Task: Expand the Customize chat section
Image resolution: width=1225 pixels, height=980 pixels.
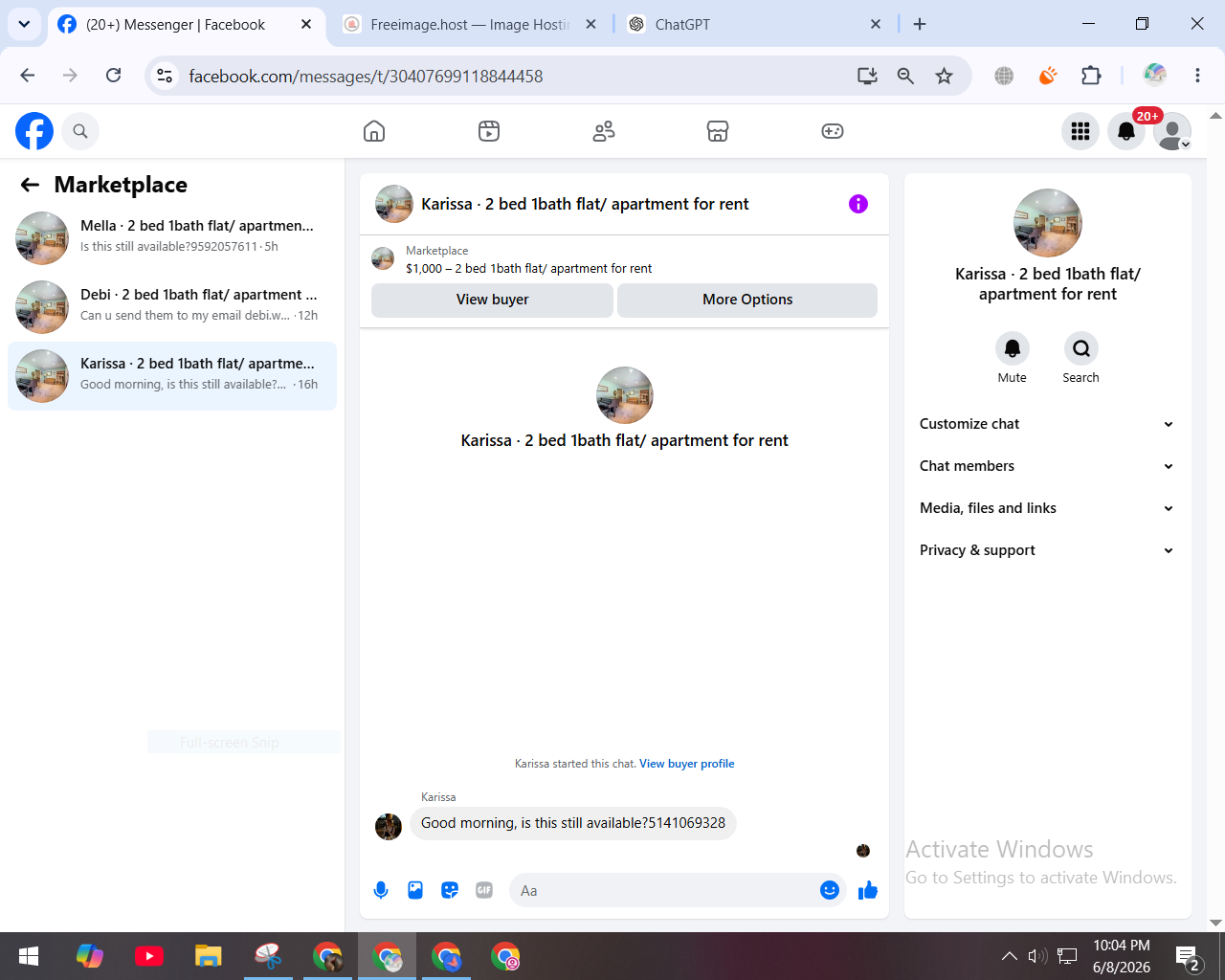Action: (1047, 424)
